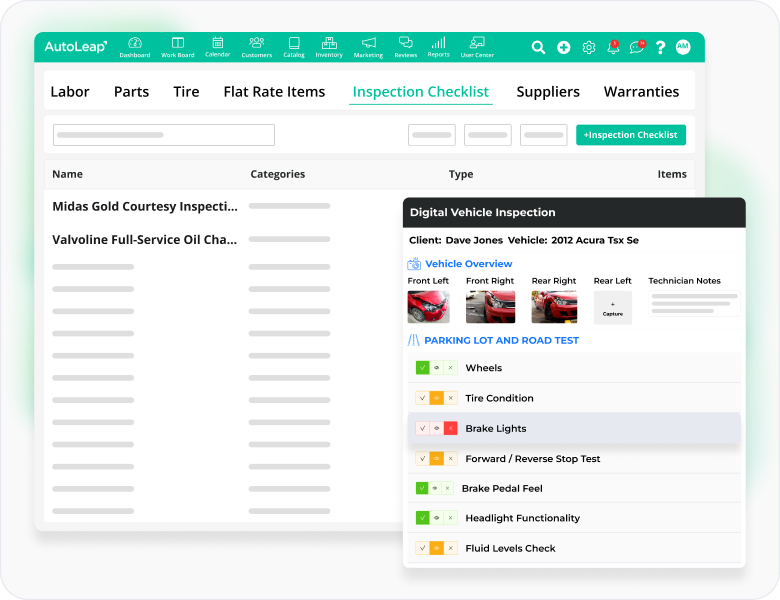Mark Wheels as passed with green check
780x600 pixels.
pos(422,368)
